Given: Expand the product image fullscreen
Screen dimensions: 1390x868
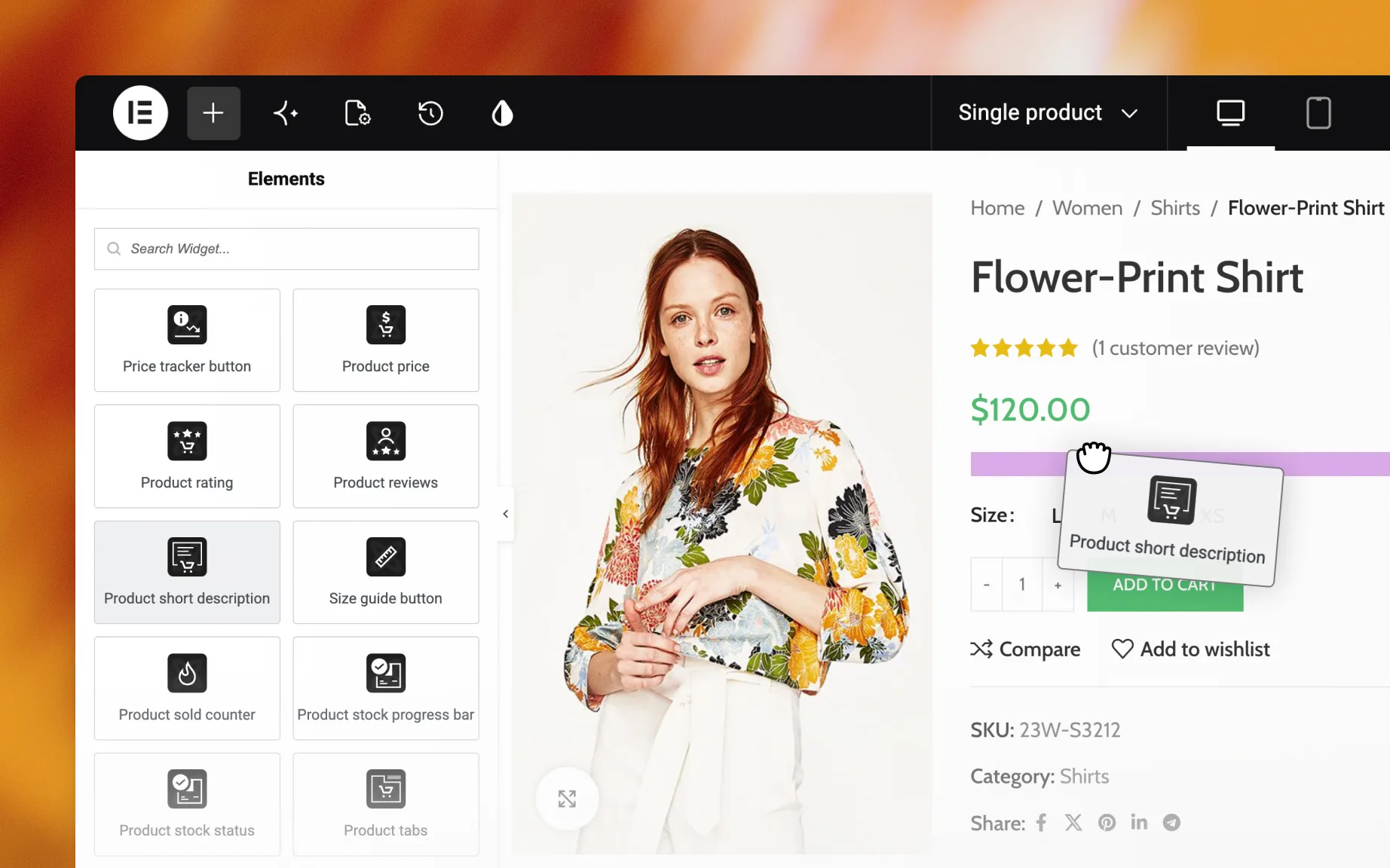Looking at the screenshot, I should point(567,799).
